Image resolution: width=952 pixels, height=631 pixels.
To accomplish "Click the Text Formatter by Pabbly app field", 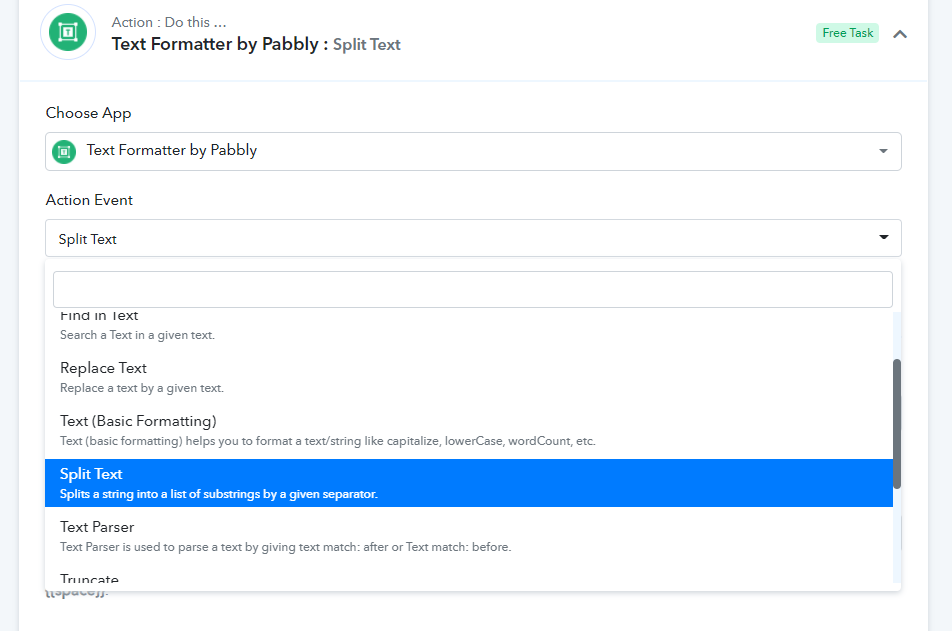I will pyautogui.click(x=473, y=151).
